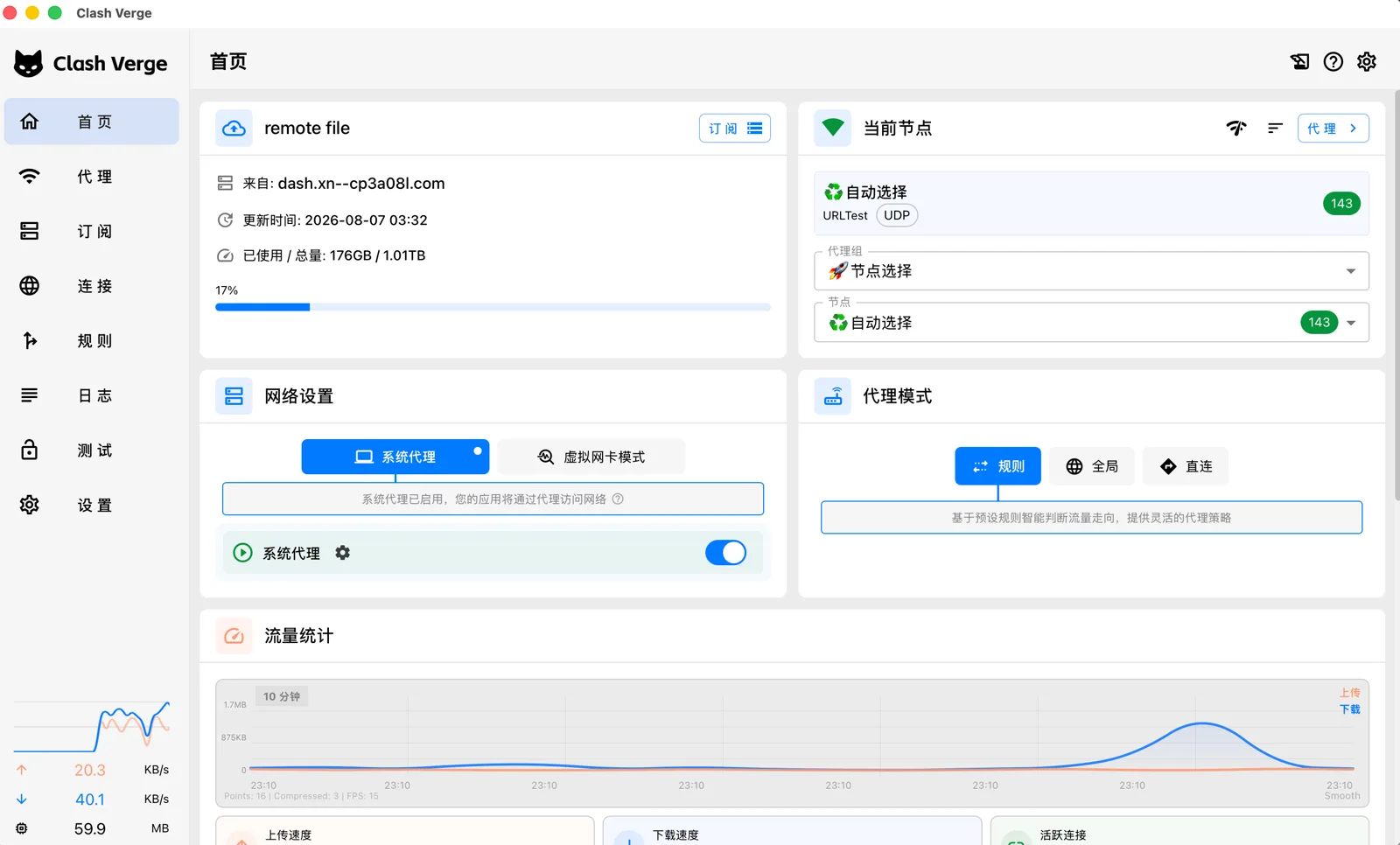Click the cloud upload icon beside remote file
Image resolution: width=1400 pixels, height=845 pixels.
(234, 128)
